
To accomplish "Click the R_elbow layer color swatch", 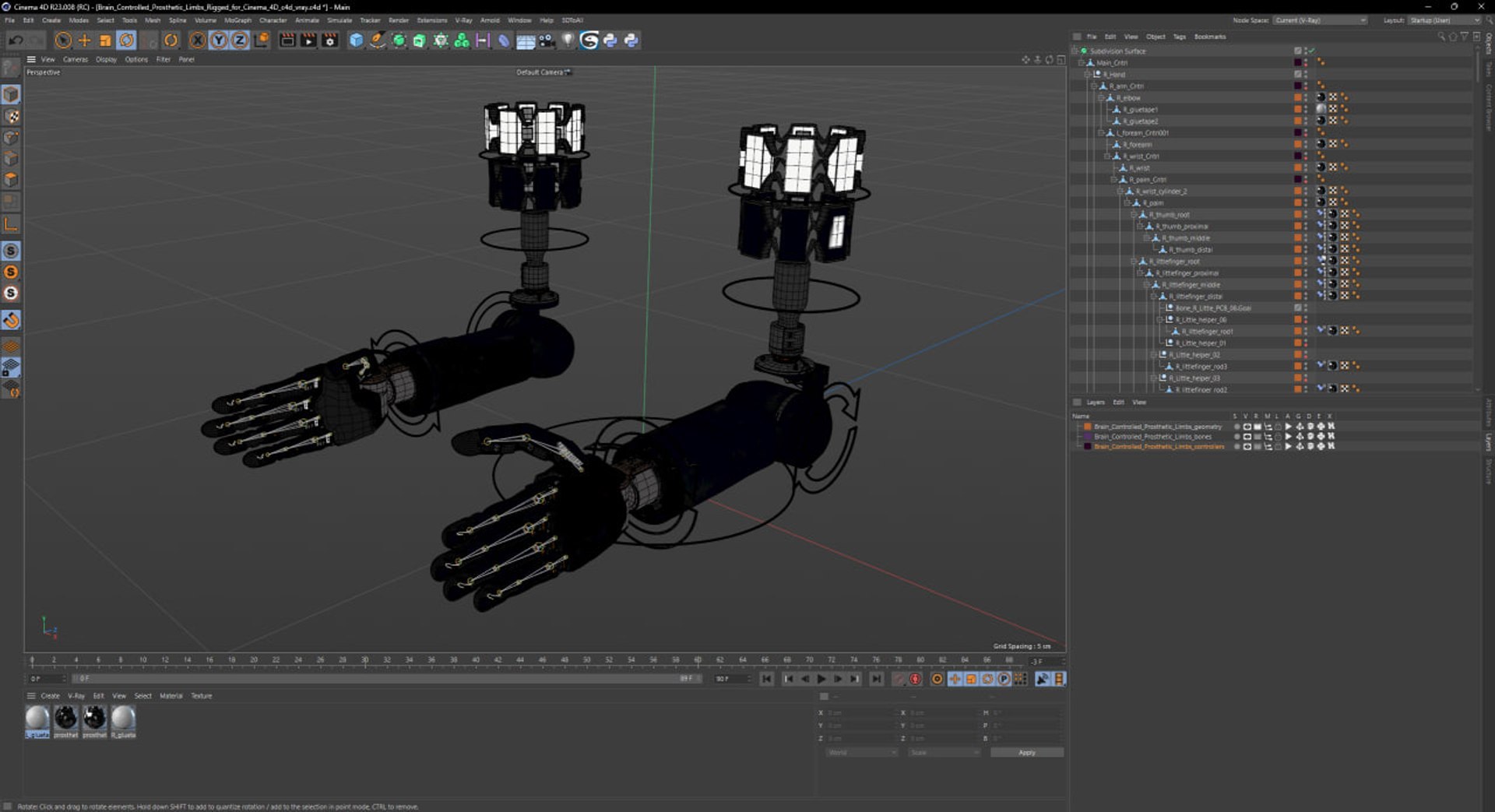I will (1297, 98).
